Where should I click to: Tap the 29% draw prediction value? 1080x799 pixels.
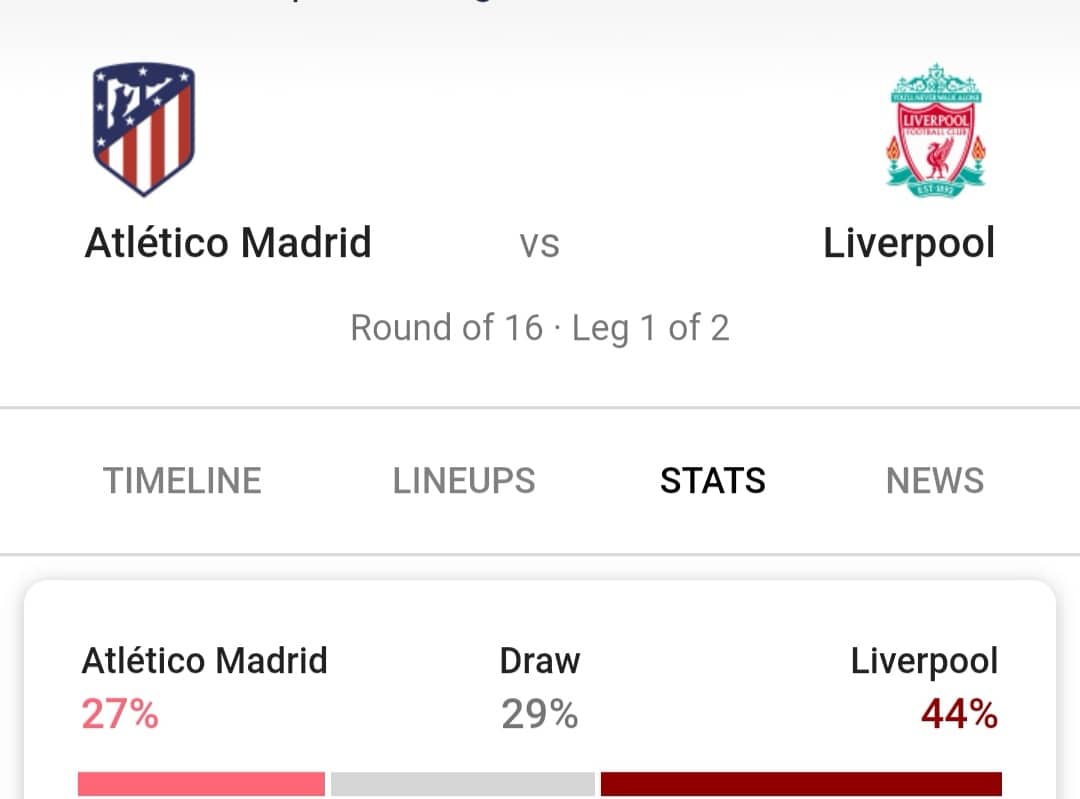click(x=539, y=714)
